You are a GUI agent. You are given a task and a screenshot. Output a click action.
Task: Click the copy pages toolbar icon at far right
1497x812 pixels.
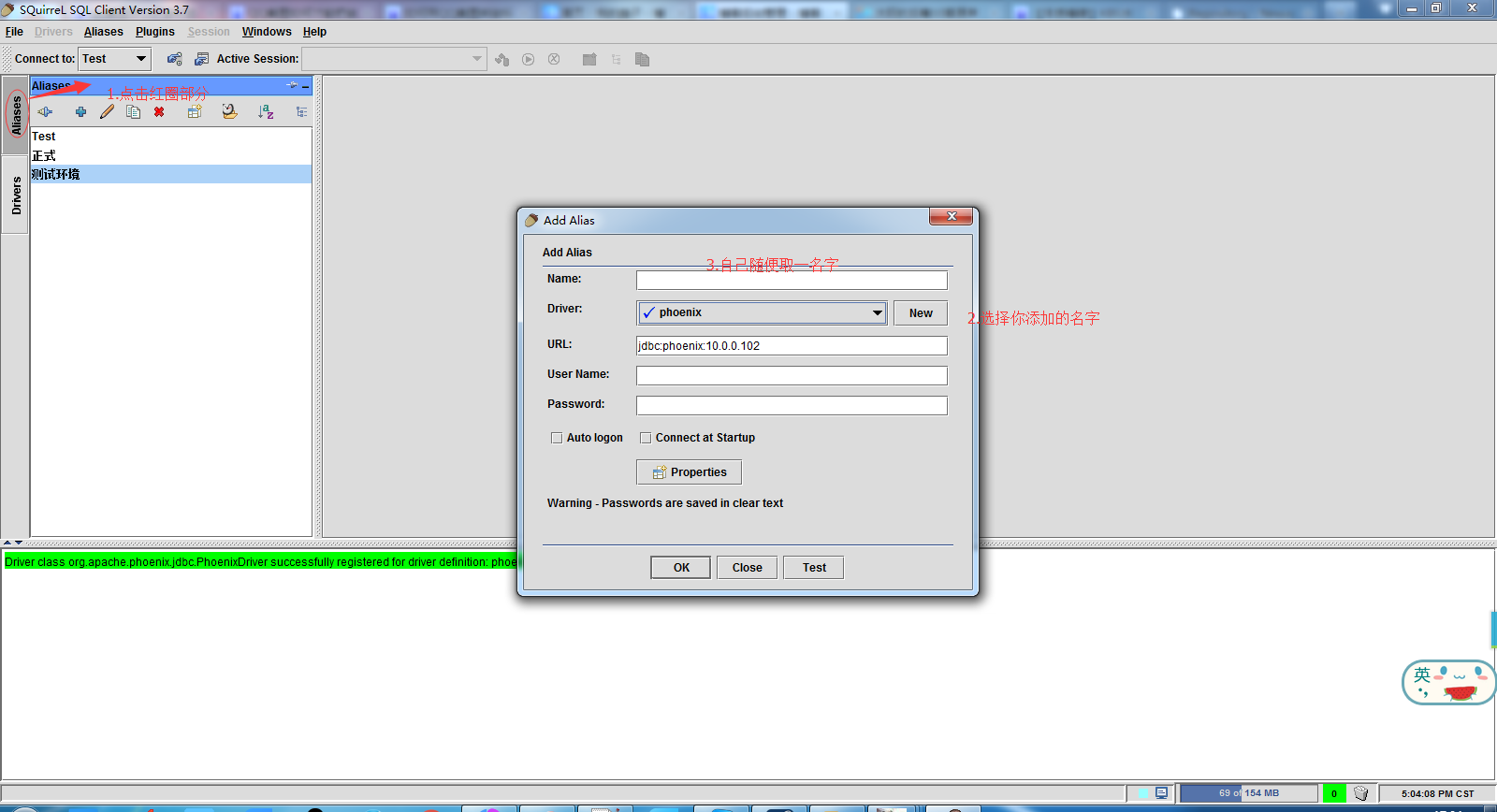(642, 60)
